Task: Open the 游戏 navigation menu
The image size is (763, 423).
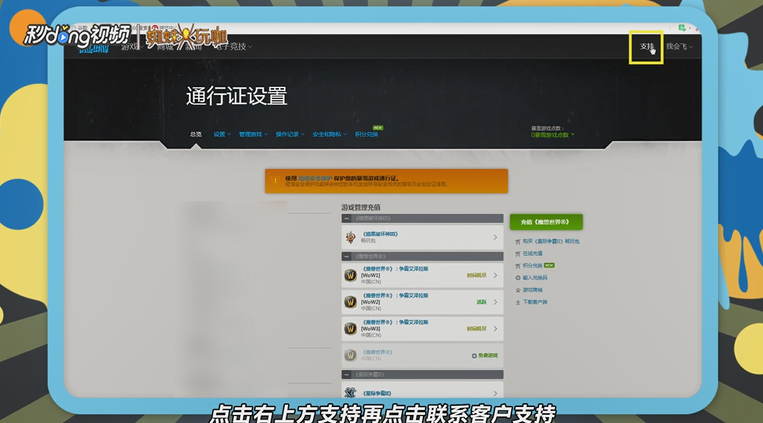Action: 131,46
